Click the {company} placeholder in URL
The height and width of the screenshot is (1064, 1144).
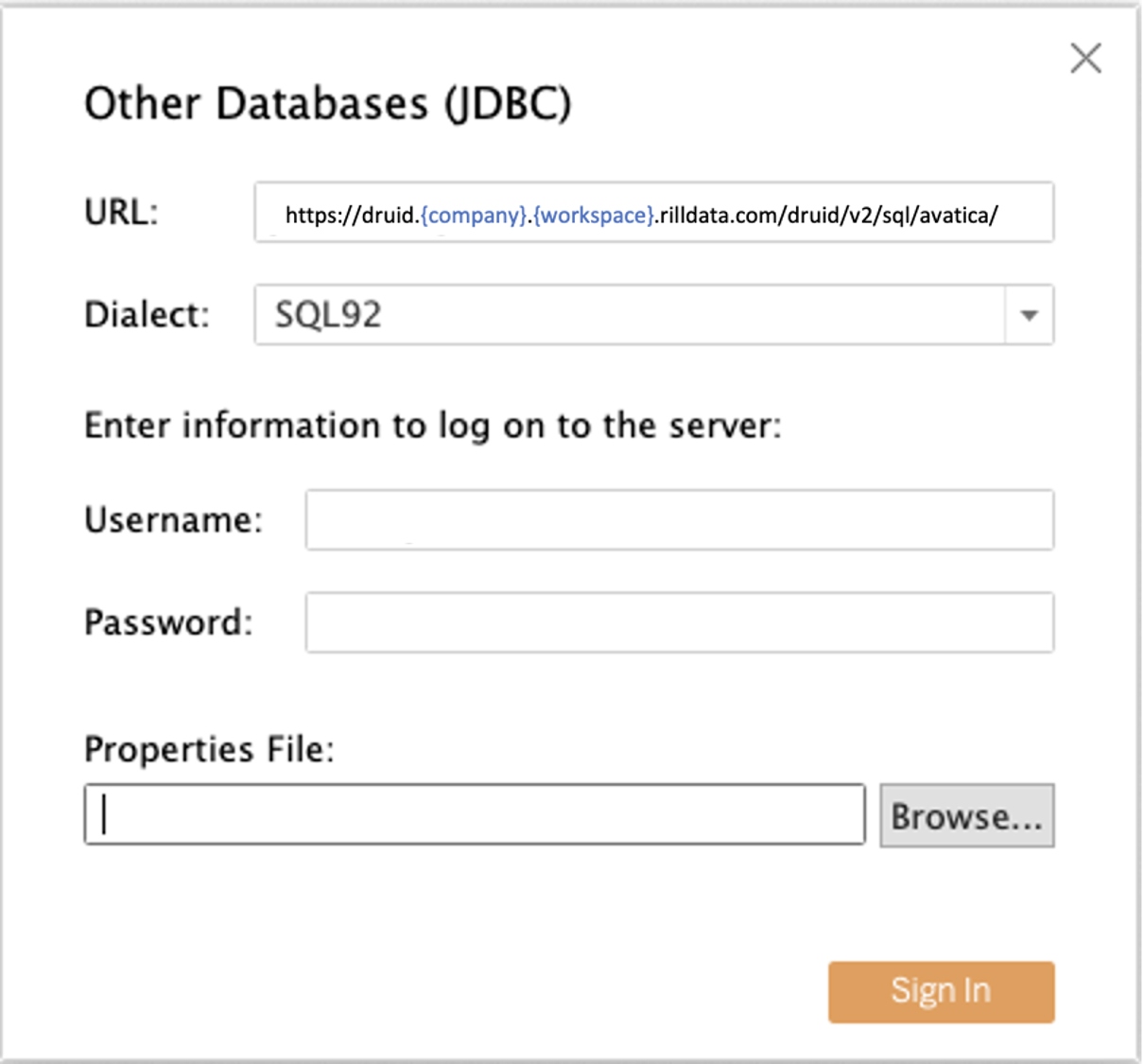[x=473, y=216]
